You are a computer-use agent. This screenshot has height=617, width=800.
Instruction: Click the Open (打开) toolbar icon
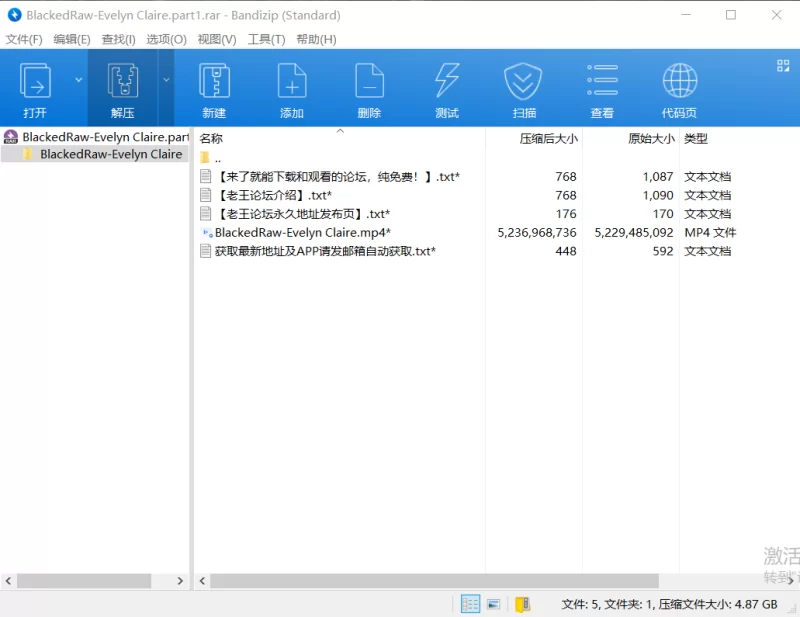(x=35, y=81)
